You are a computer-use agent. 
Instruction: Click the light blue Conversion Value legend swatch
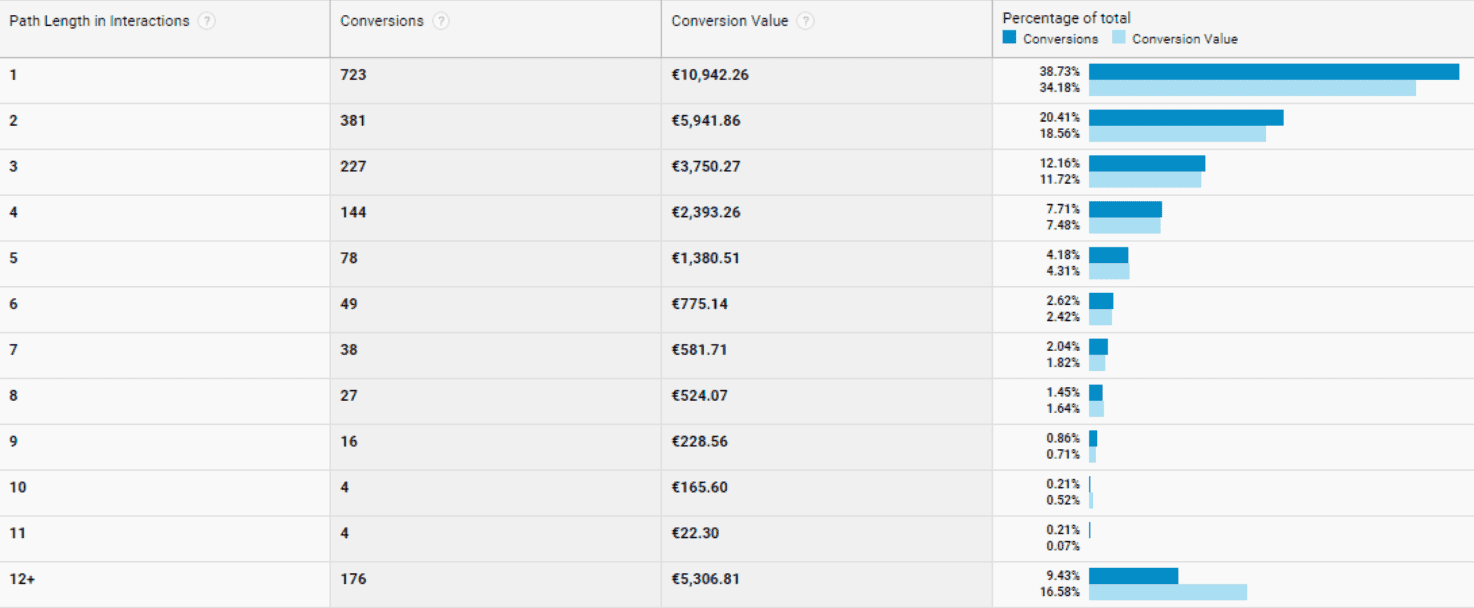(x=1118, y=38)
